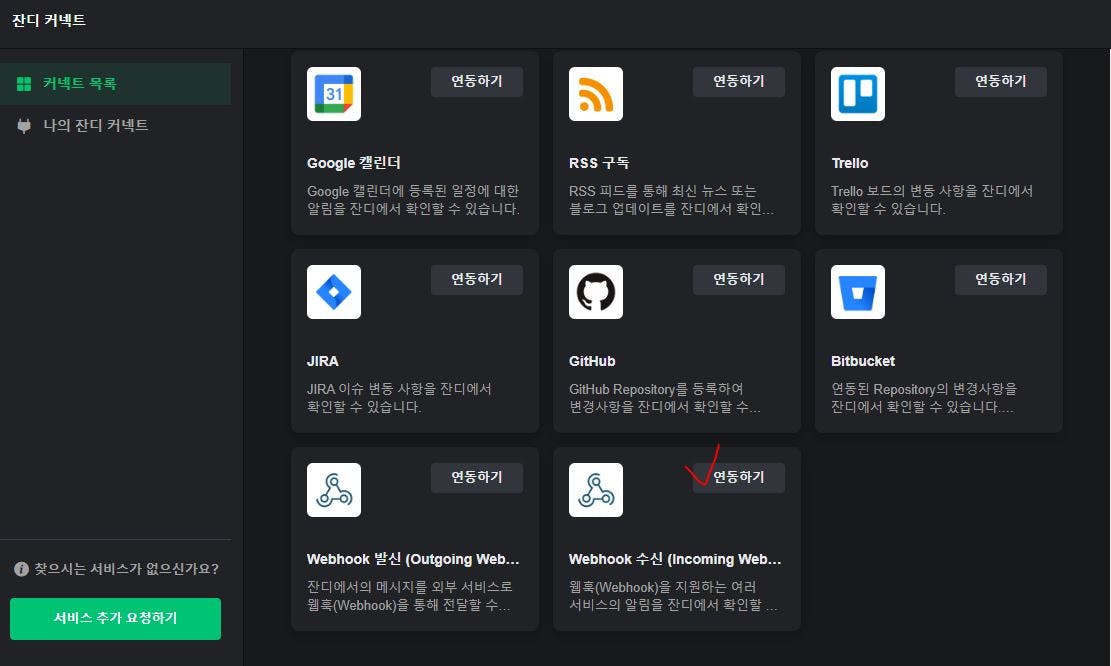Click the Trello 보드 description text
Image resolution: width=1111 pixels, height=666 pixels.
[x=932, y=200]
